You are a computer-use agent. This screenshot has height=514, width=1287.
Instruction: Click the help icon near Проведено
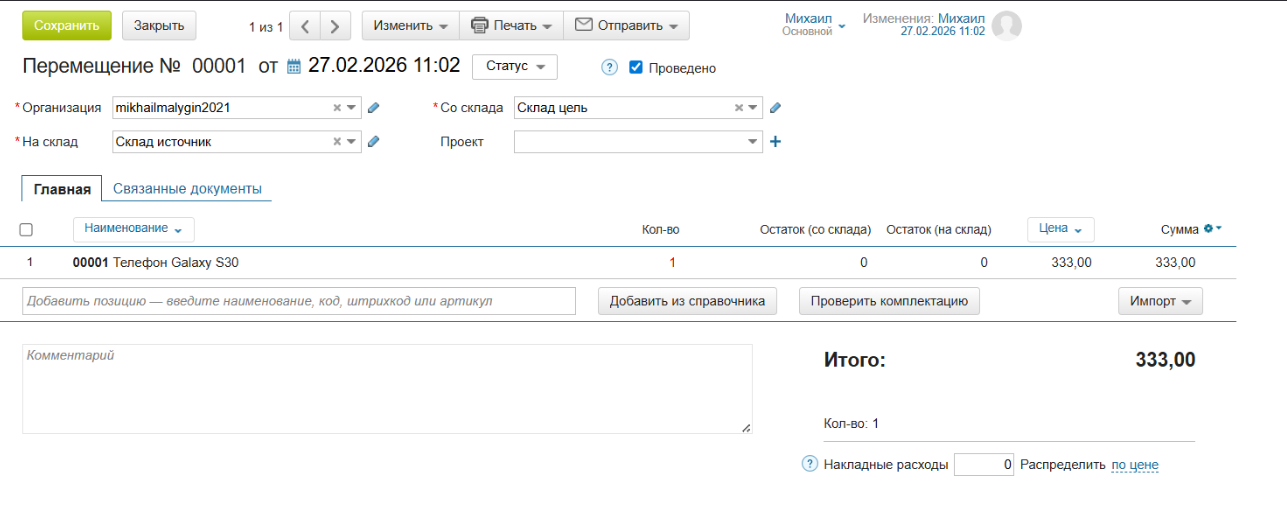pyautogui.click(x=609, y=68)
